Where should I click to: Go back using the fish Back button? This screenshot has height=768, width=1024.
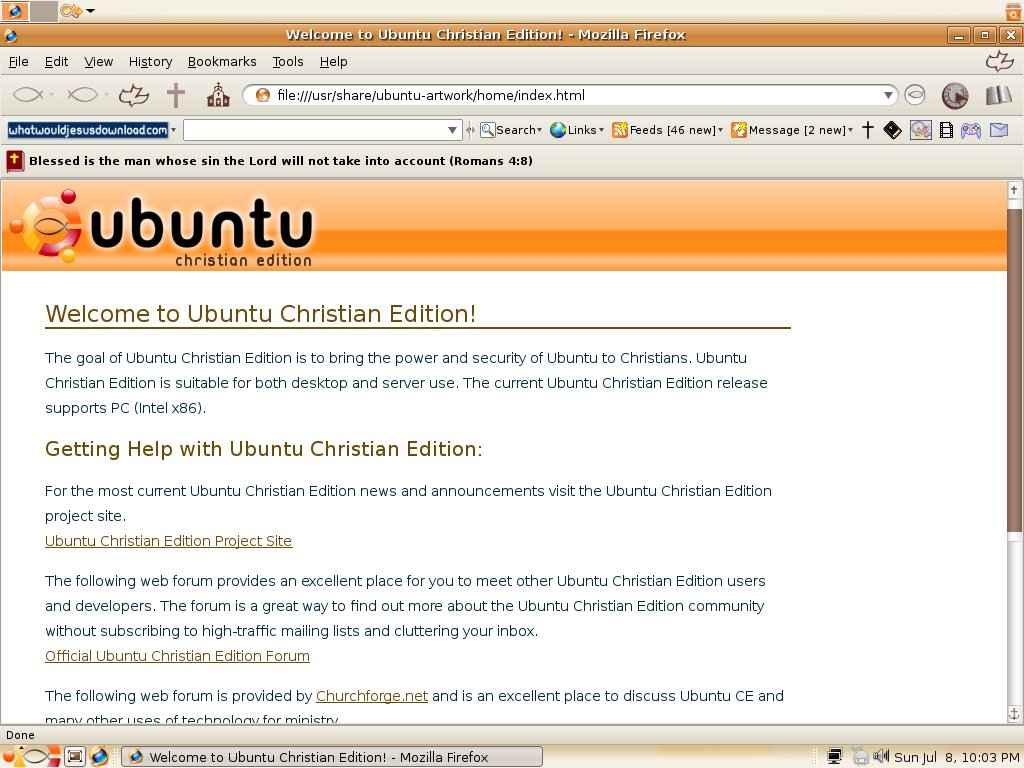click(x=28, y=95)
